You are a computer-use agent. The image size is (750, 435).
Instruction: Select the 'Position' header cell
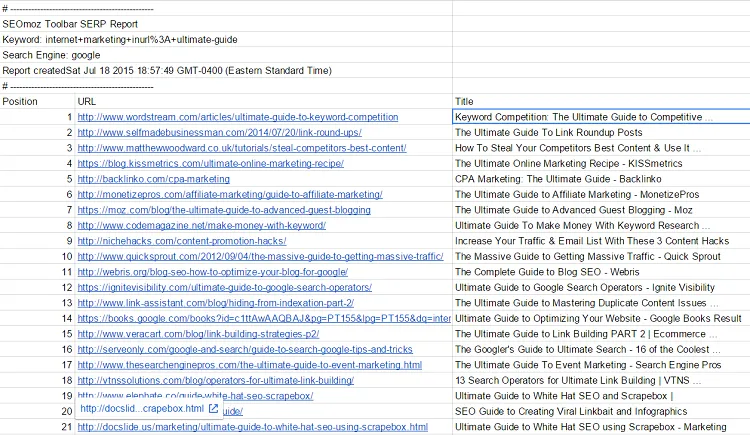coord(37,101)
